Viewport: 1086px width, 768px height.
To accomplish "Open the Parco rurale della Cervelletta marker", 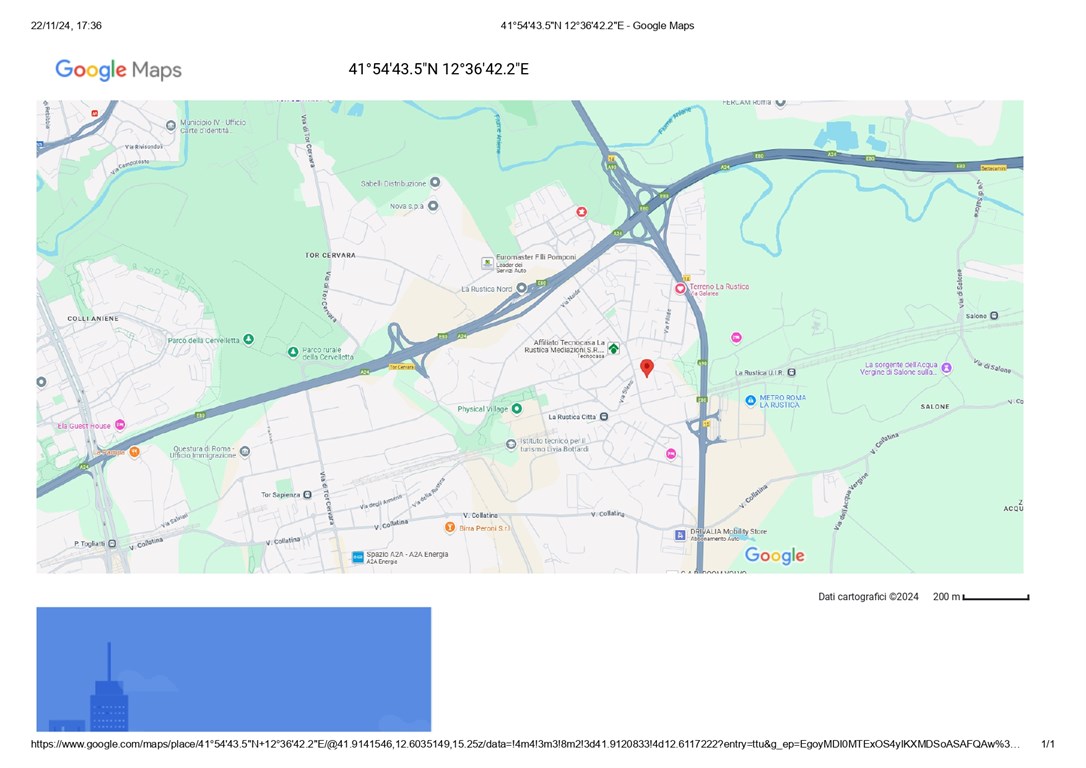I will [293, 352].
